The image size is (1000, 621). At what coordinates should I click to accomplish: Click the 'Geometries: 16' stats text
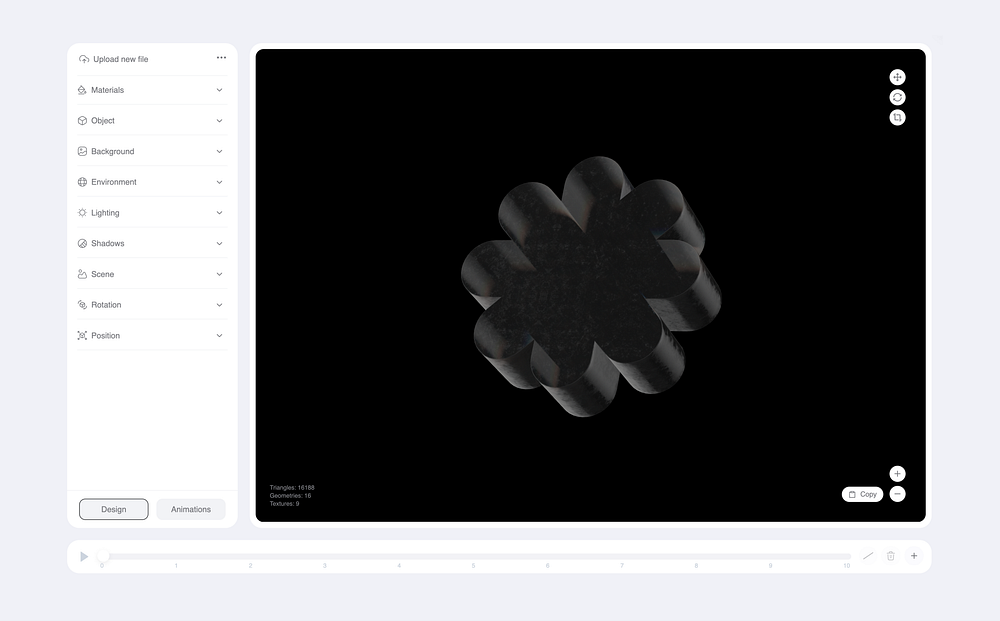pyautogui.click(x=290, y=495)
